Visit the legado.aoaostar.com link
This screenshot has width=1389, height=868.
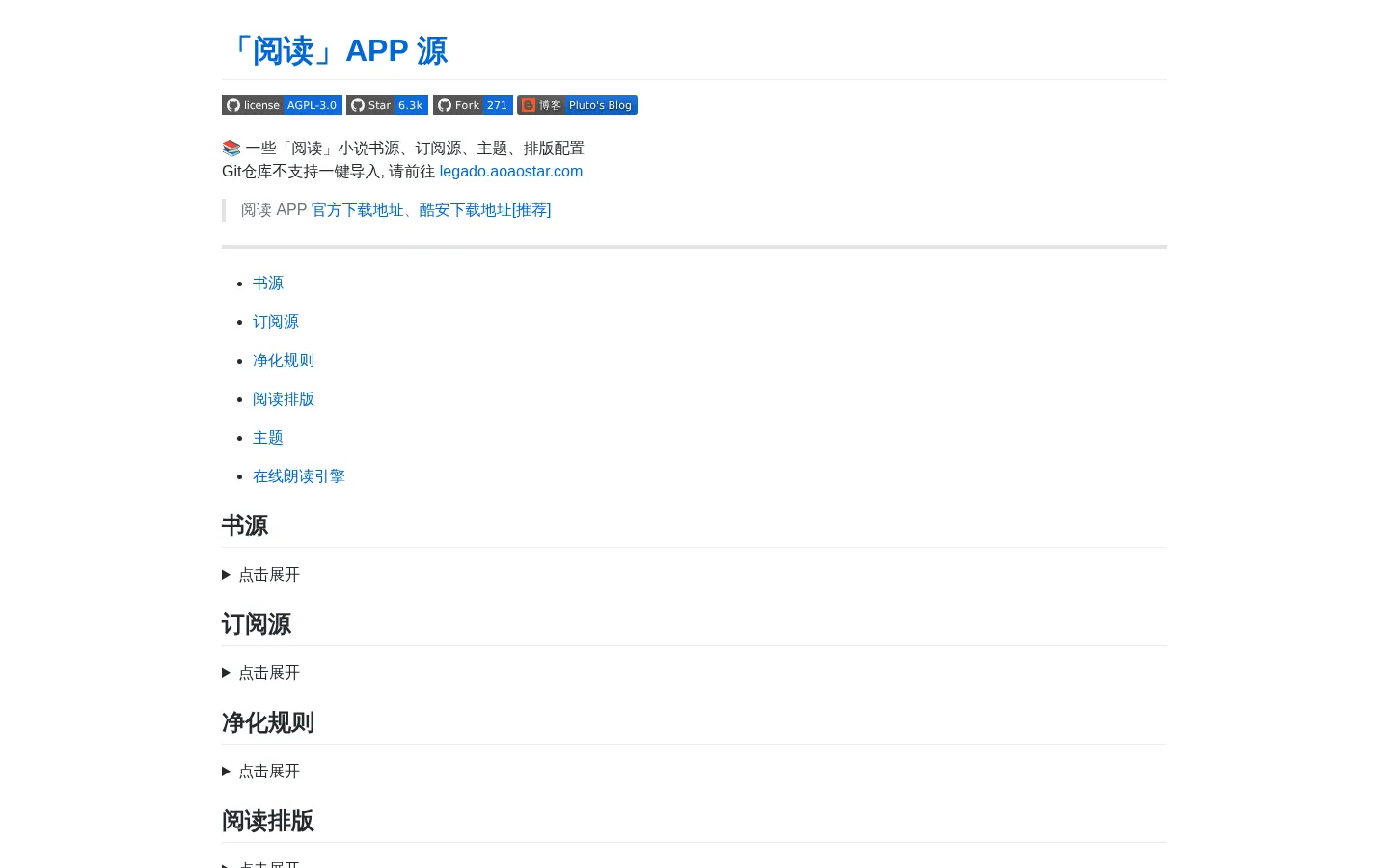(511, 171)
